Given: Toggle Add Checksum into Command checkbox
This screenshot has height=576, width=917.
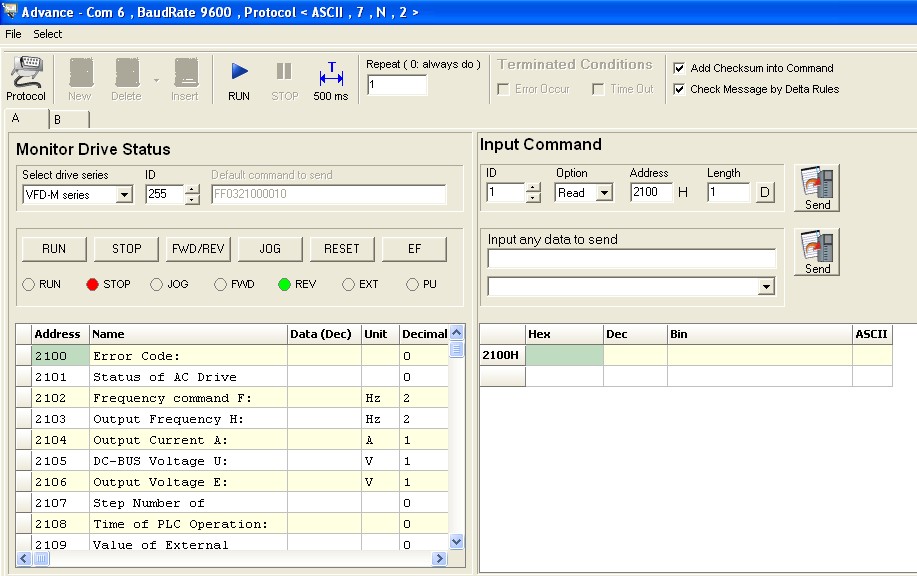Looking at the screenshot, I should (x=679, y=68).
